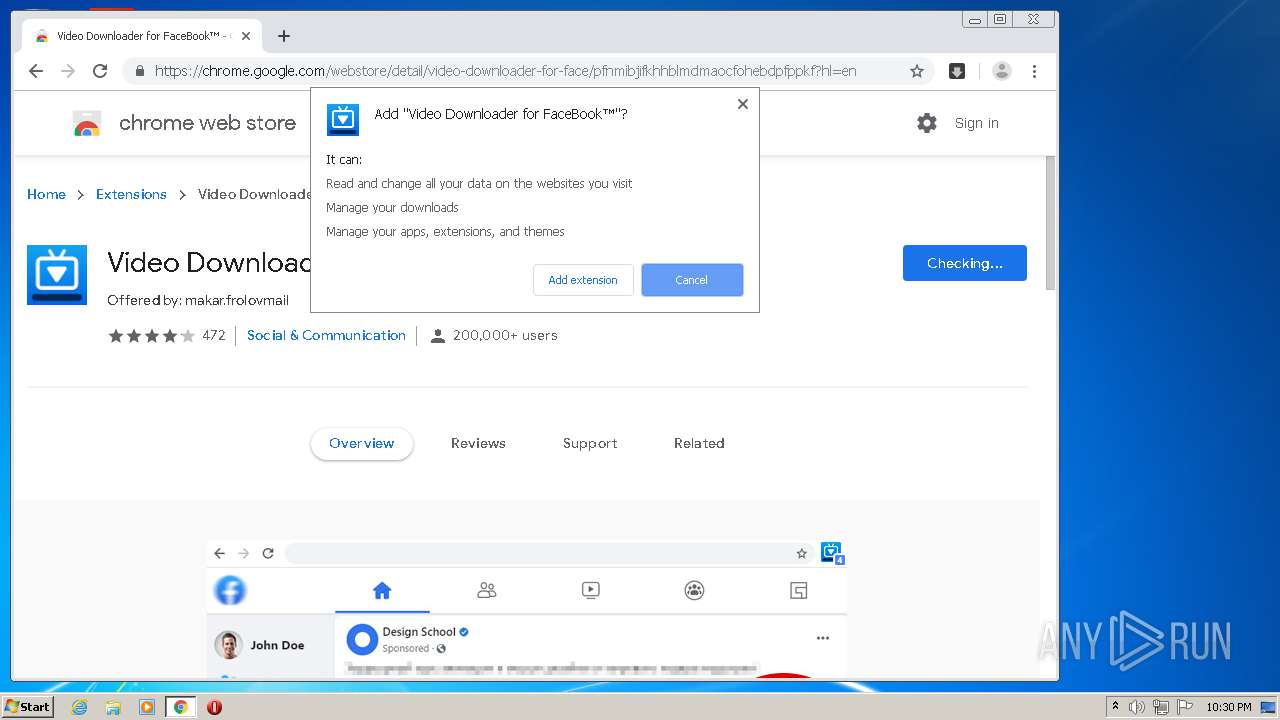This screenshot has height=720, width=1280.
Task: Close the Video Downloader for FaceBook tab
Action: pos(246,36)
